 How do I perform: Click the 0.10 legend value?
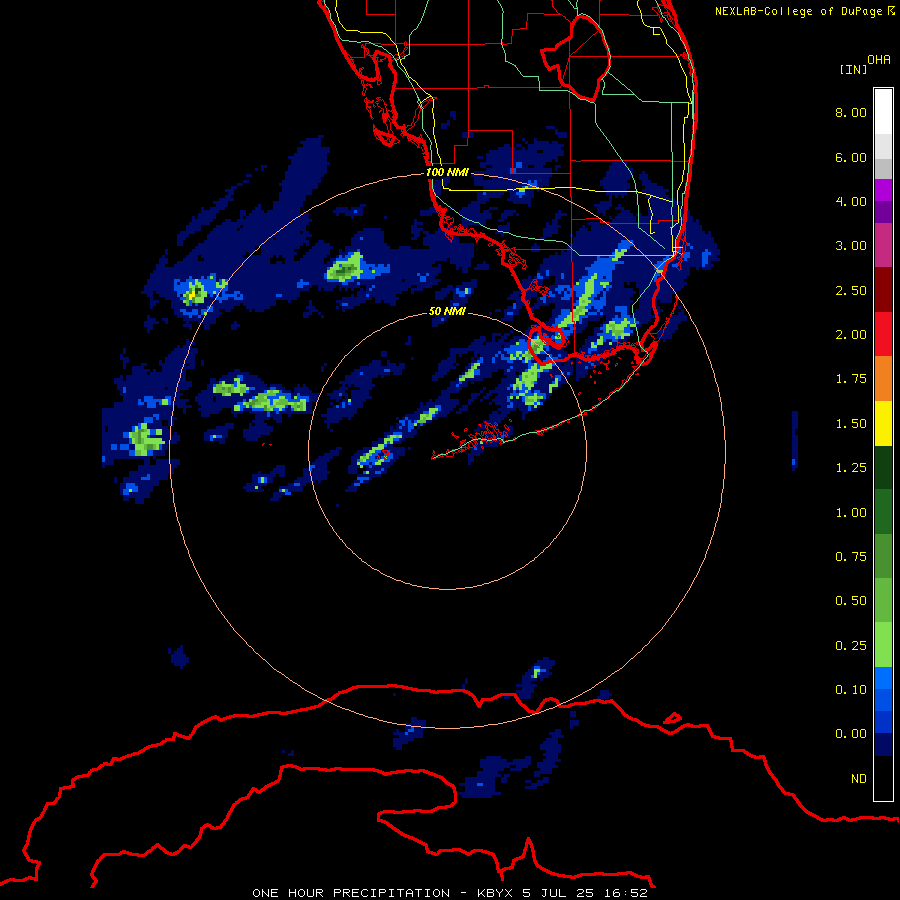pyautogui.click(x=851, y=690)
